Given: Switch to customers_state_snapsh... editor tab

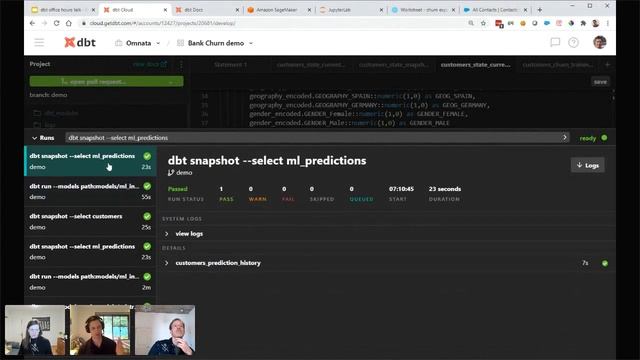Looking at the screenshot, I should click(x=393, y=64).
